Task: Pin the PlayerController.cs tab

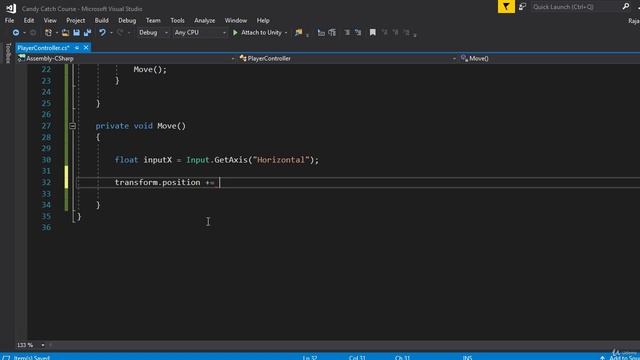Action: [x=77, y=48]
